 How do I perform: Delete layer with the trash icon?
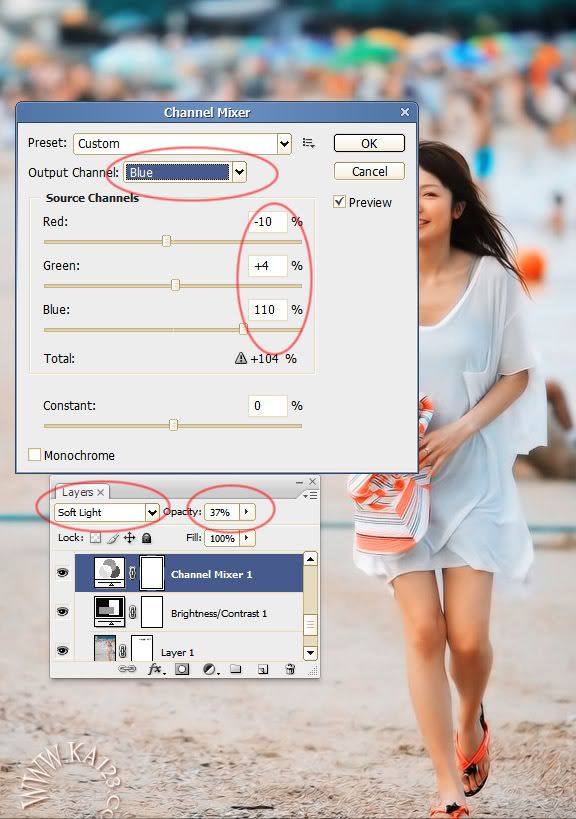click(x=290, y=669)
